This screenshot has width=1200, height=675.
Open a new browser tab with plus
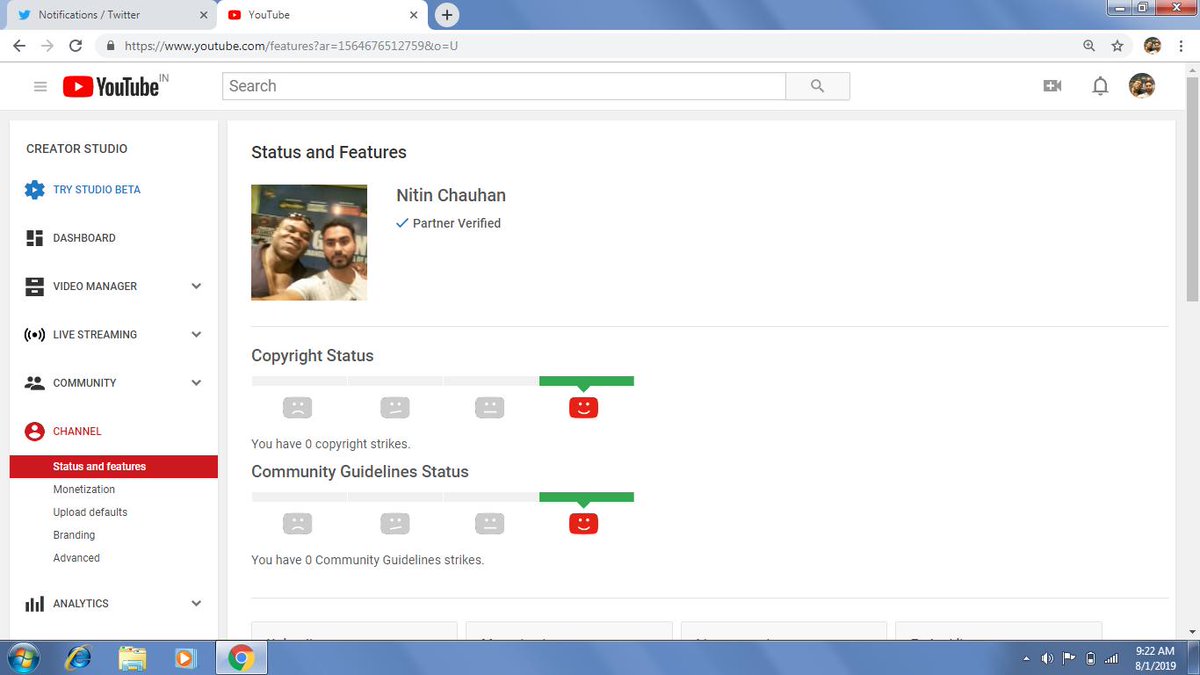point(447,15)
